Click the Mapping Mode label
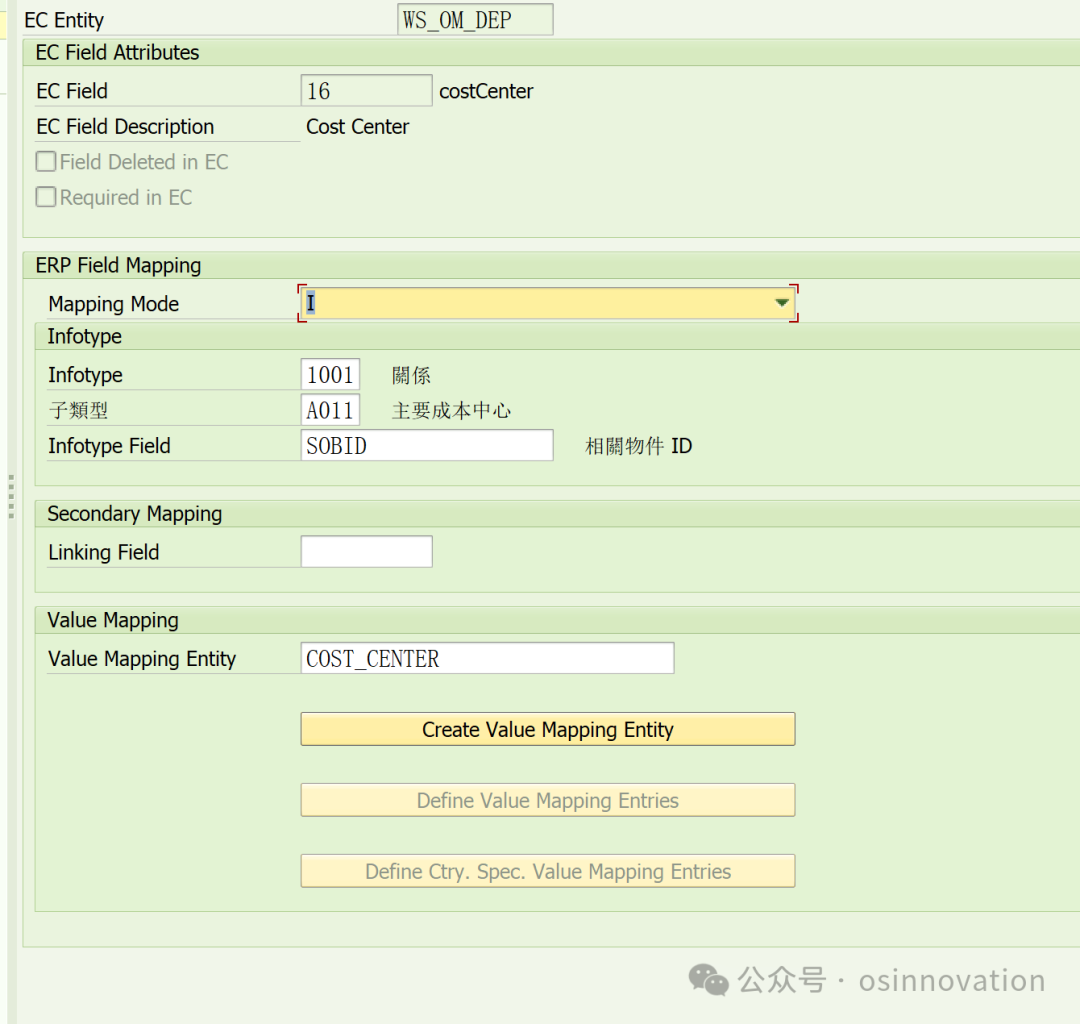The height and width of the screenshot is (1024, 1080). pyautogui.click(x=114, y=304)
